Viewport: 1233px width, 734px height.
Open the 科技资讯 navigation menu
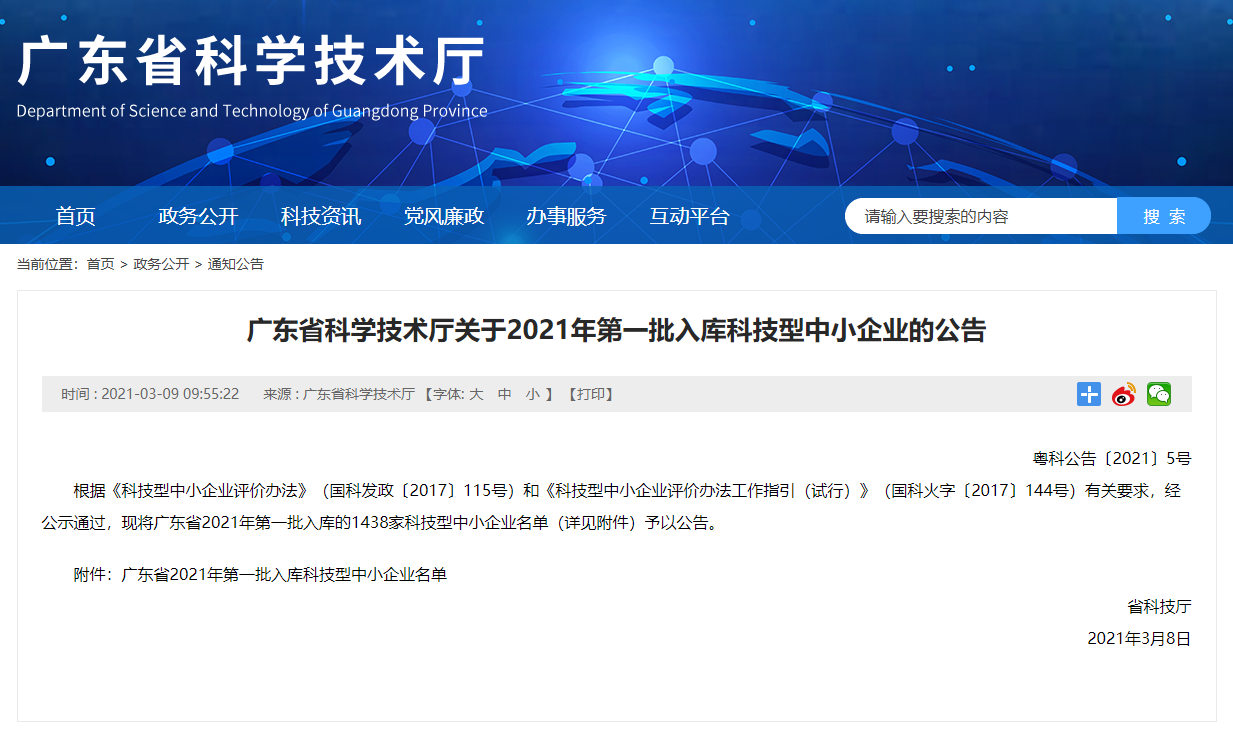click(x=320, y=215)
